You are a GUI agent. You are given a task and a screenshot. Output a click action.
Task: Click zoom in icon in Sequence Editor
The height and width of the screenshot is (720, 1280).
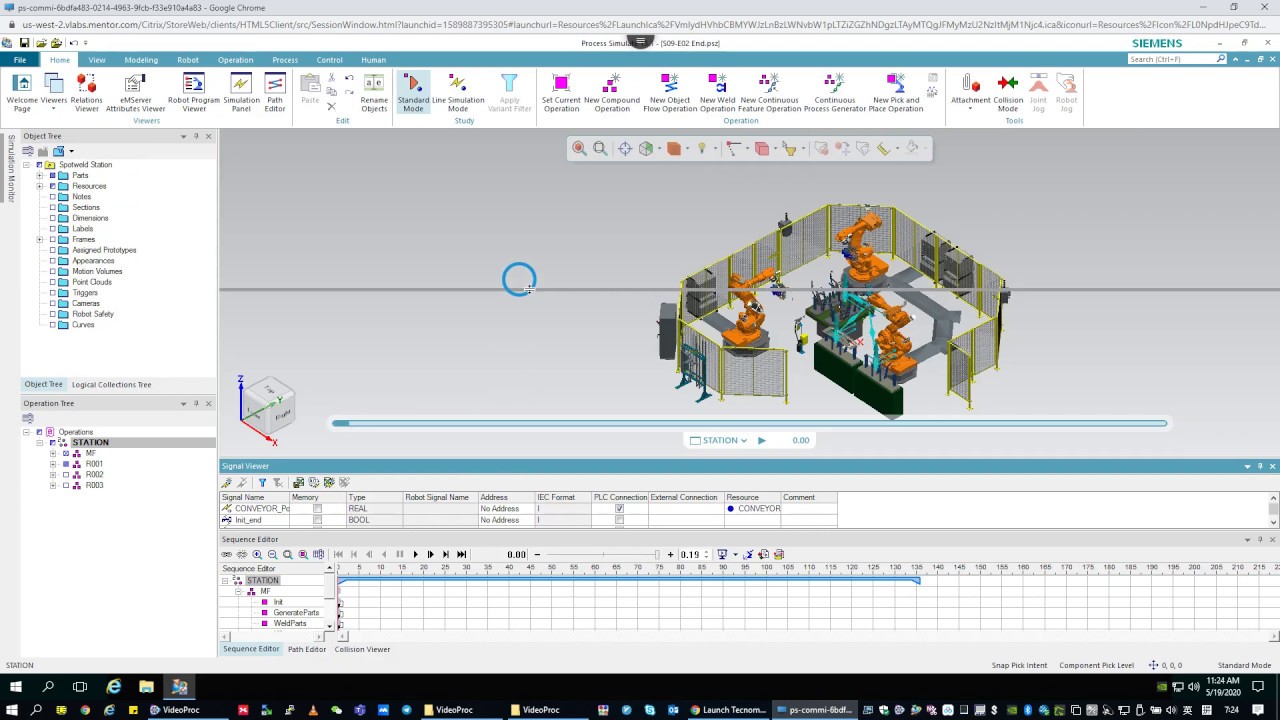(x=257, y=554)
